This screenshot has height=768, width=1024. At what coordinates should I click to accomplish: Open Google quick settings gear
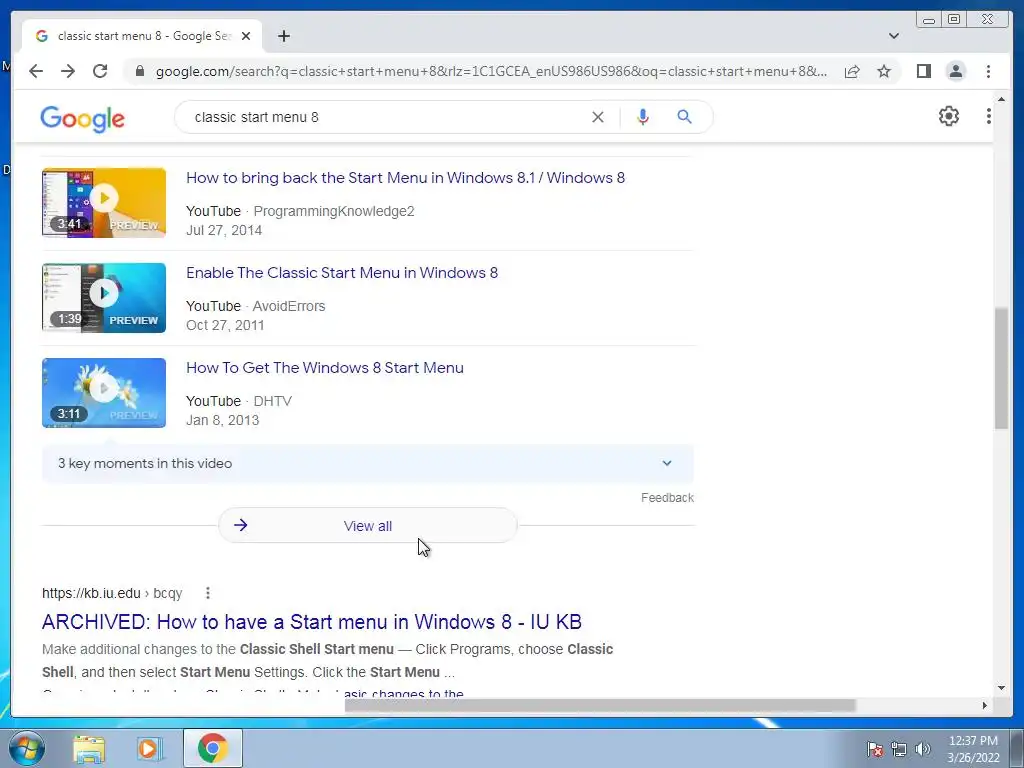point(948,116)
